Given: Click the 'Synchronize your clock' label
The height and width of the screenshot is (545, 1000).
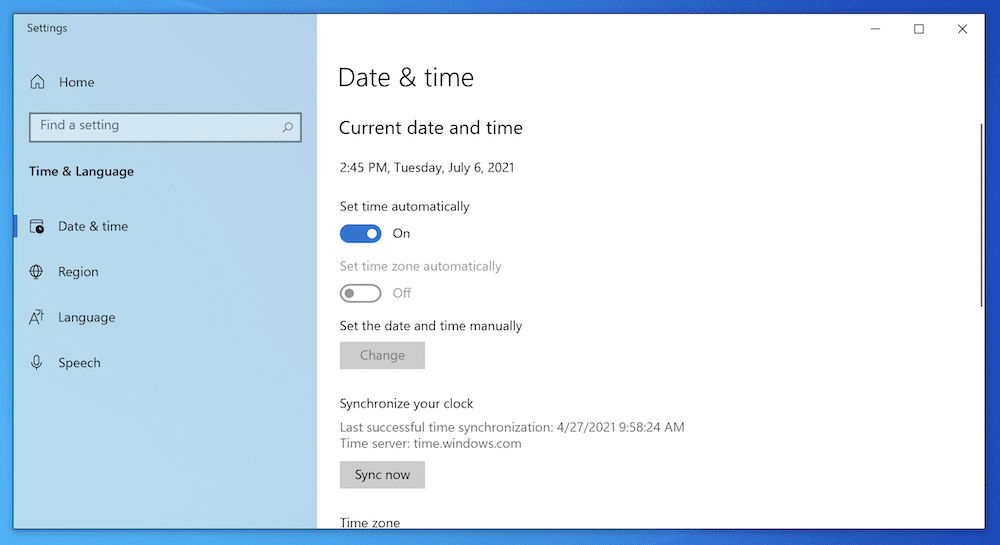Looking at the screenshot, I should pyautogui.click(x=406, y=403).
